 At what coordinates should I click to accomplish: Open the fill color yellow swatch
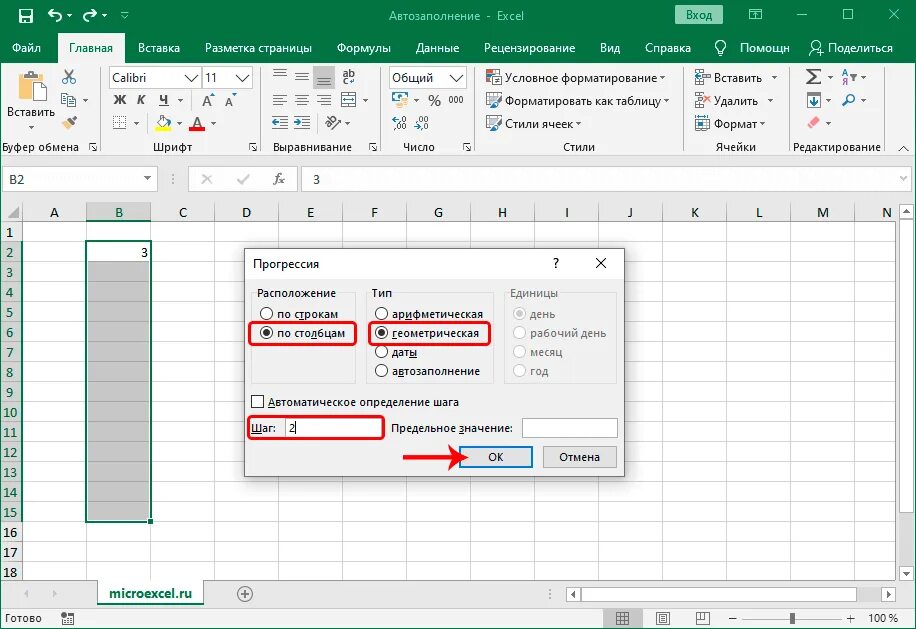point(163,123)
